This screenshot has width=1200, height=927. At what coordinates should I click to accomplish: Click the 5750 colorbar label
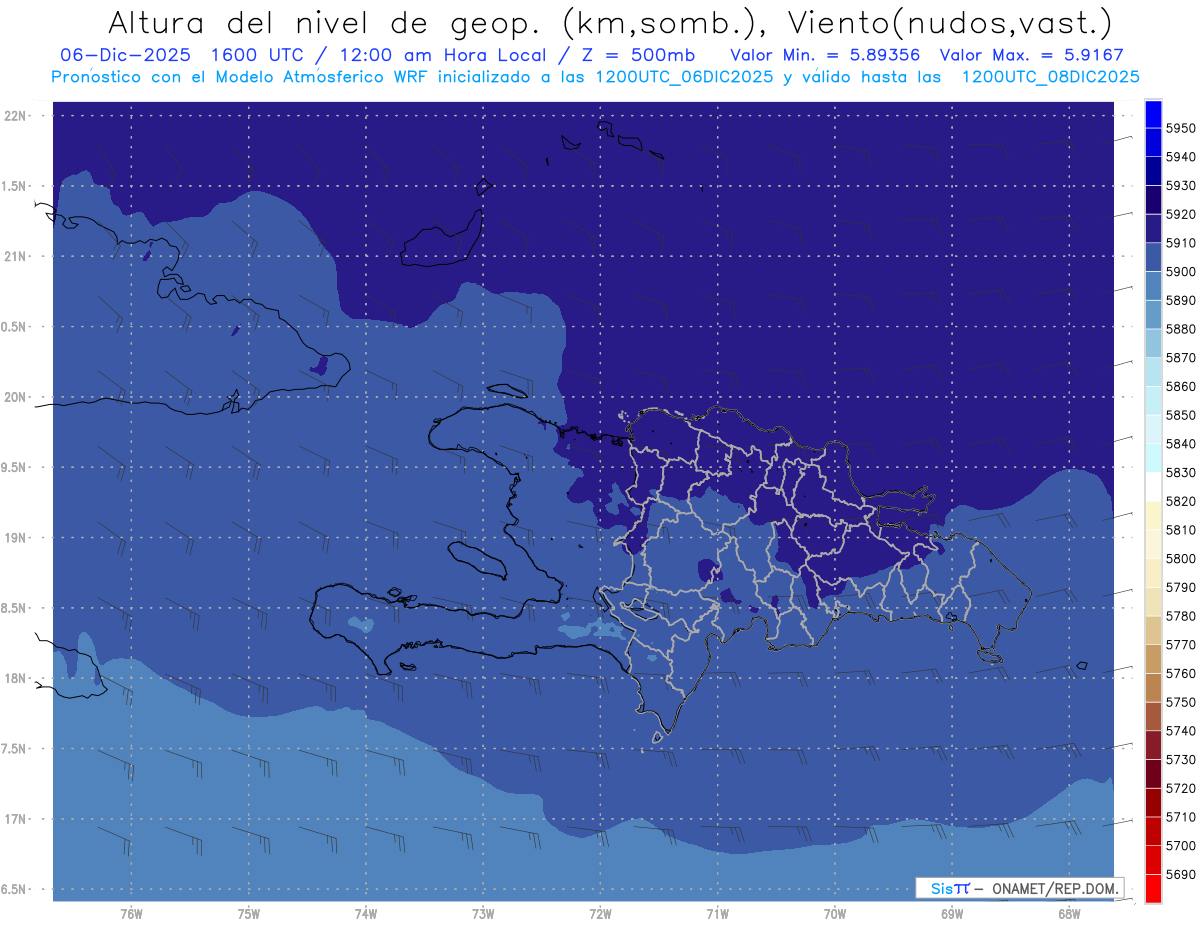[x=1180, y=702]
